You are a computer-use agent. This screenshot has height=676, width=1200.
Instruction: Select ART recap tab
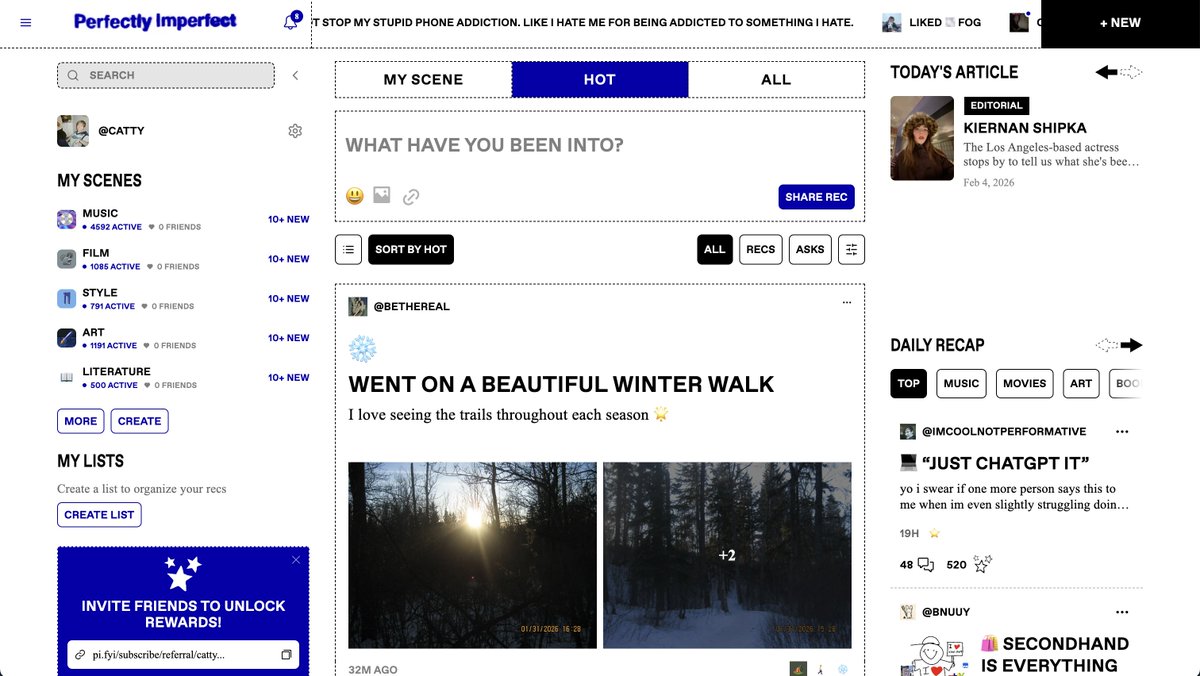click(1081, 383)
